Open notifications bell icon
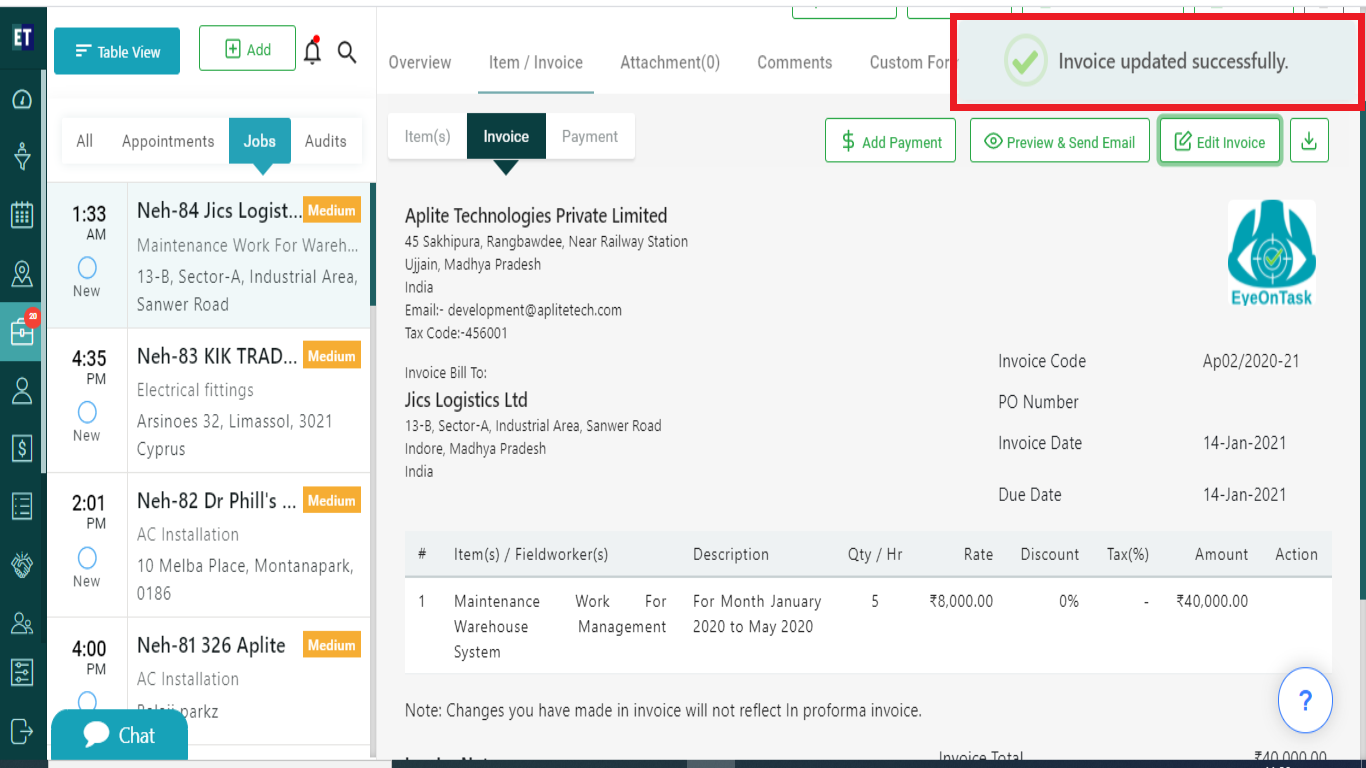This screenshot has height=768, width=1366. (x=313, y=51)
